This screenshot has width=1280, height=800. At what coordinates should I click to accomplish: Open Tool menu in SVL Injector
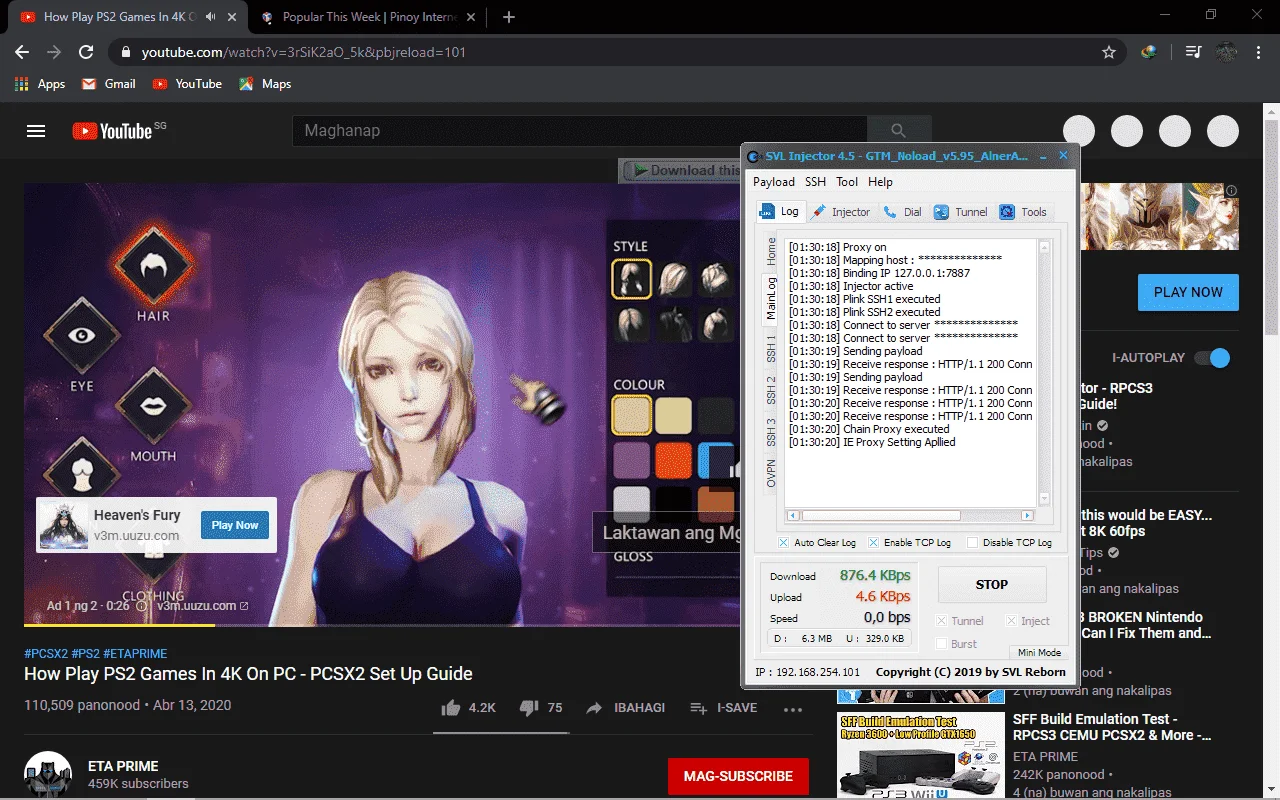click(x=847, y=182)
